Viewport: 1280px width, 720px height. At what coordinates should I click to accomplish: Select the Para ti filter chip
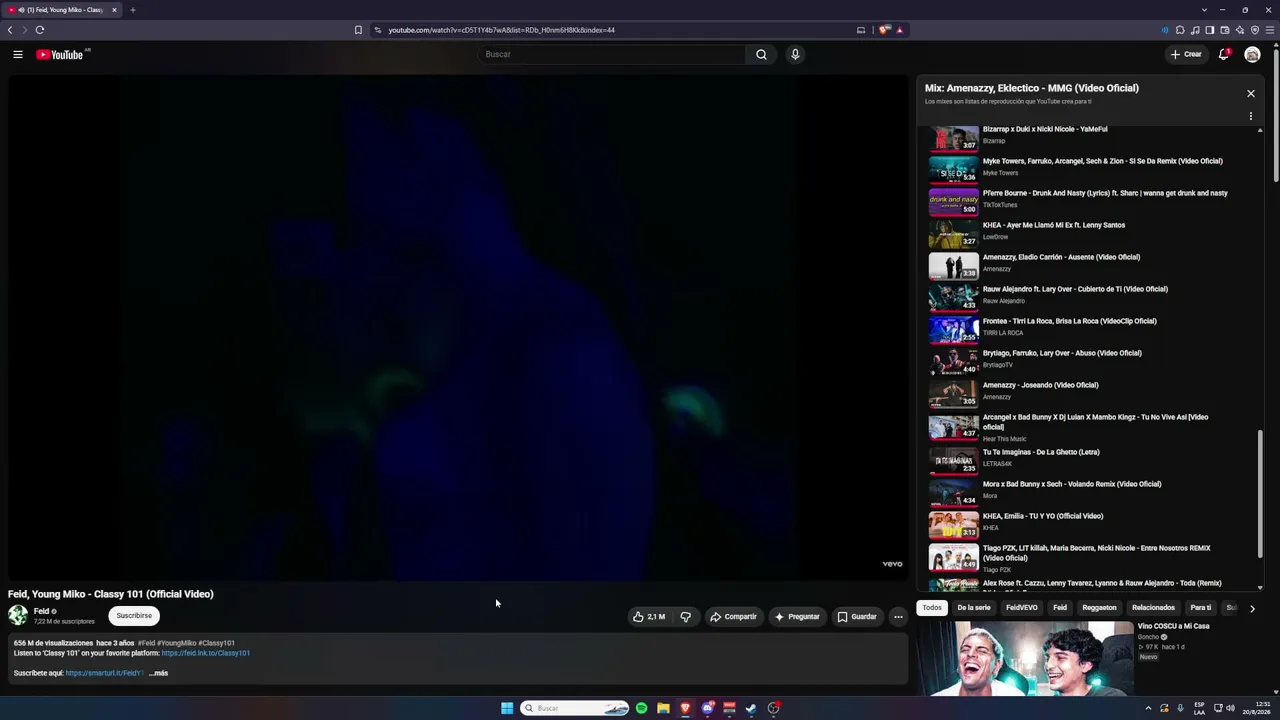tap(1201, 608)
